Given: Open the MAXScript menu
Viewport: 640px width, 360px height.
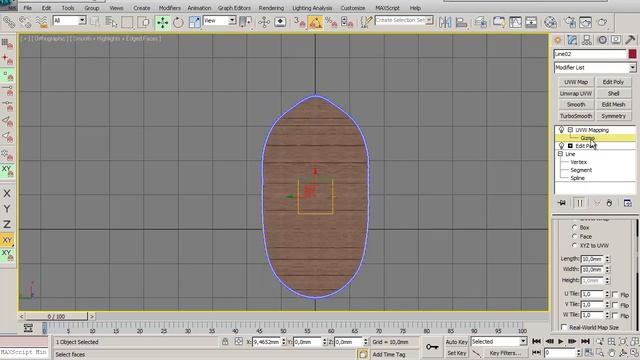Looking at the screenshot, I should coord(387,8).
